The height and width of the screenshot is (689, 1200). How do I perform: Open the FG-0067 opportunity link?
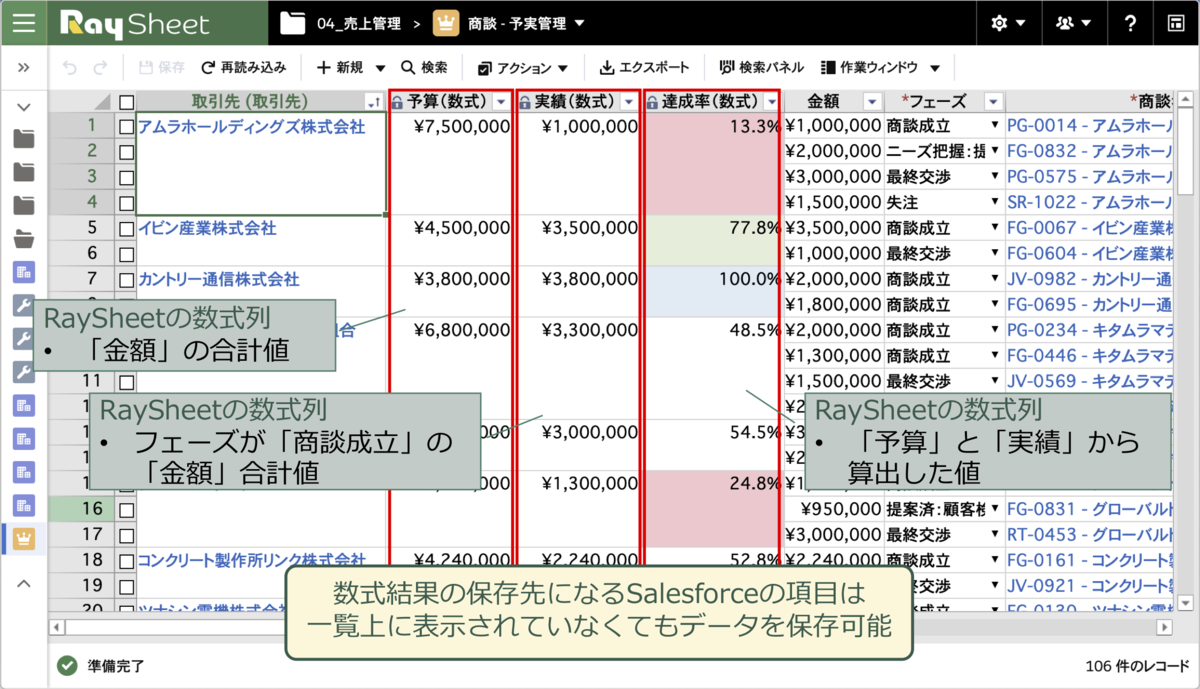(1090, 229)
